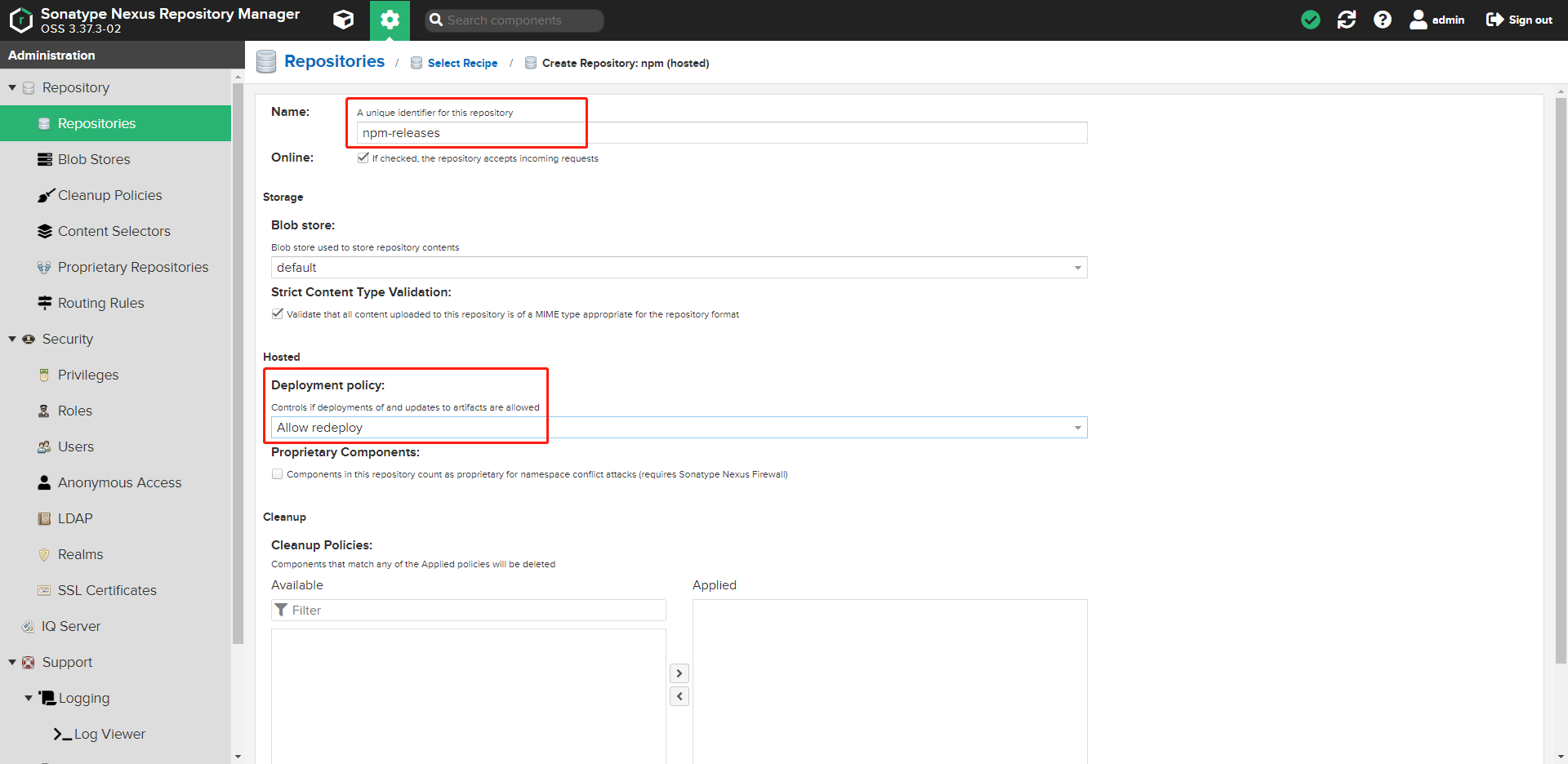The height and width of the screenshot is (764, 1568).
Task: Refresh the view with the refresh icon
Action: 1347,20
